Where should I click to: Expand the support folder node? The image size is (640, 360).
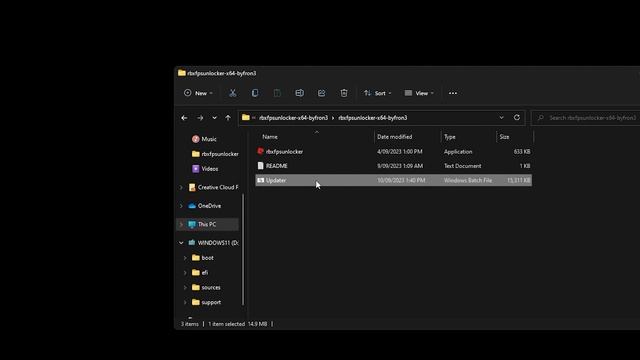pyautogui.click(x=185, y=302)
